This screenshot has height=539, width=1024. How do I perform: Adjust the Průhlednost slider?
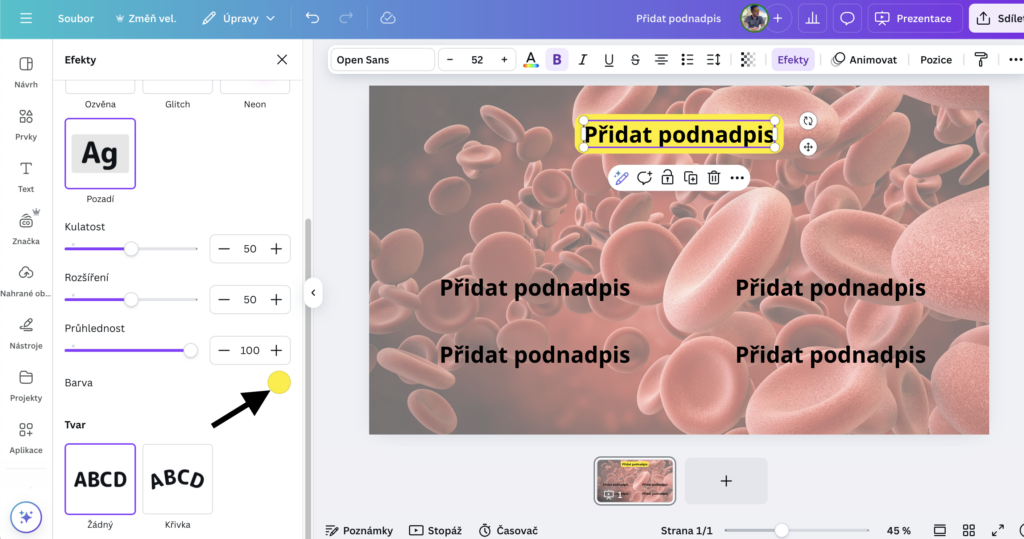[x=131, y=350]
